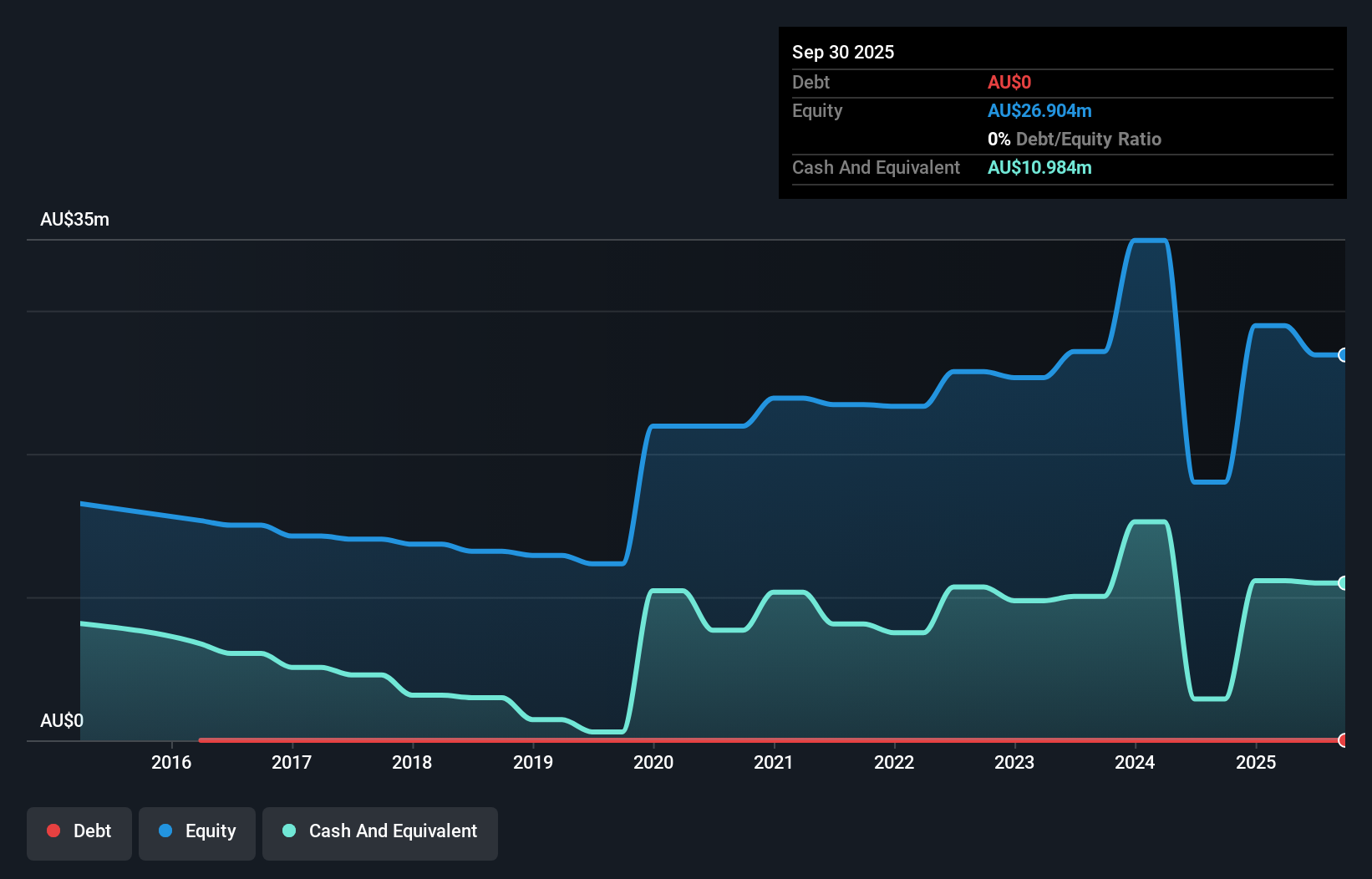Click the teal Cash endpoint marker on chart

point(1344,582)
